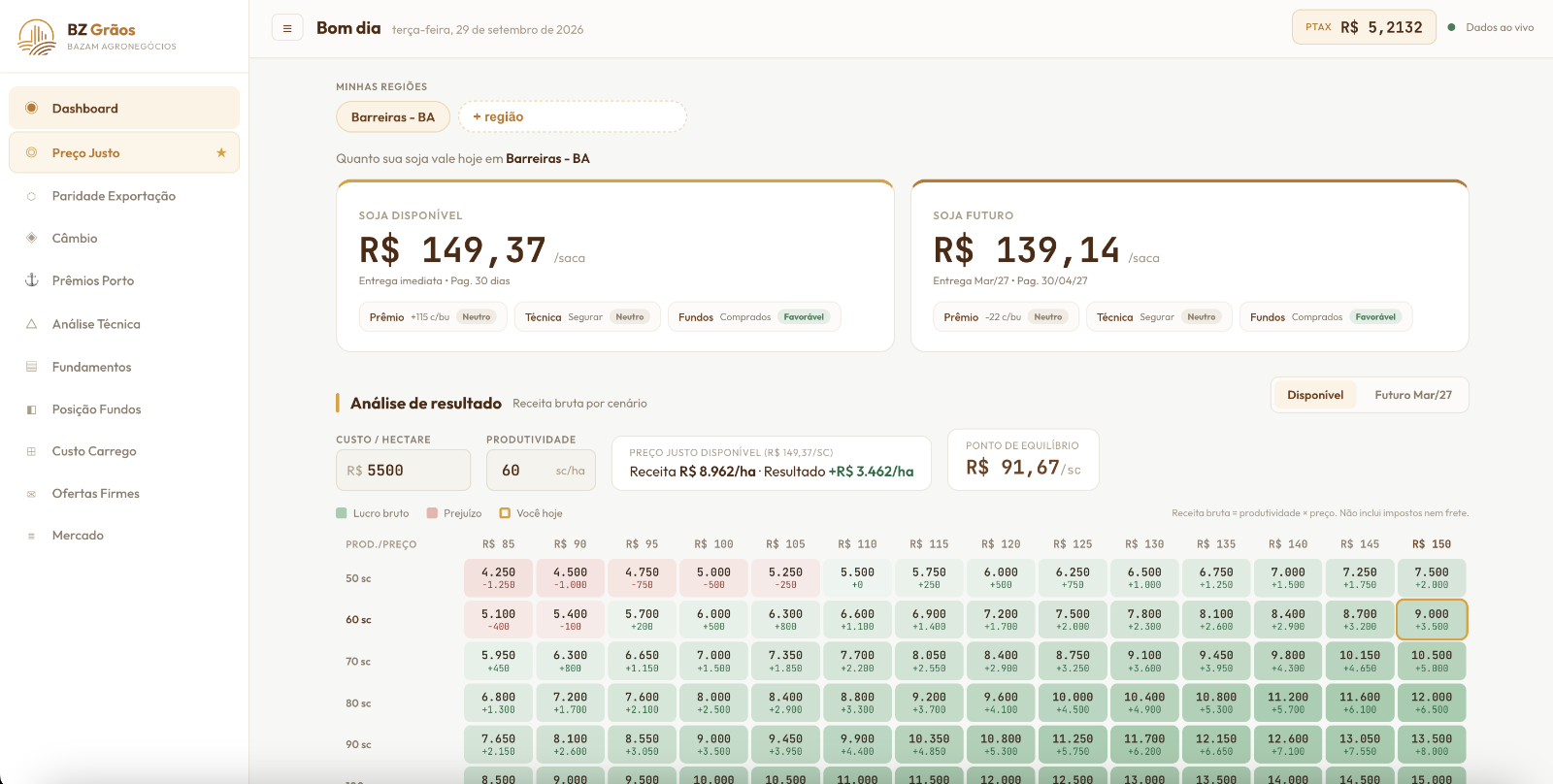Open Paridade Exportação from the sidebar
The width and height of the screenshot is (1553, 784).
point(124,196)
